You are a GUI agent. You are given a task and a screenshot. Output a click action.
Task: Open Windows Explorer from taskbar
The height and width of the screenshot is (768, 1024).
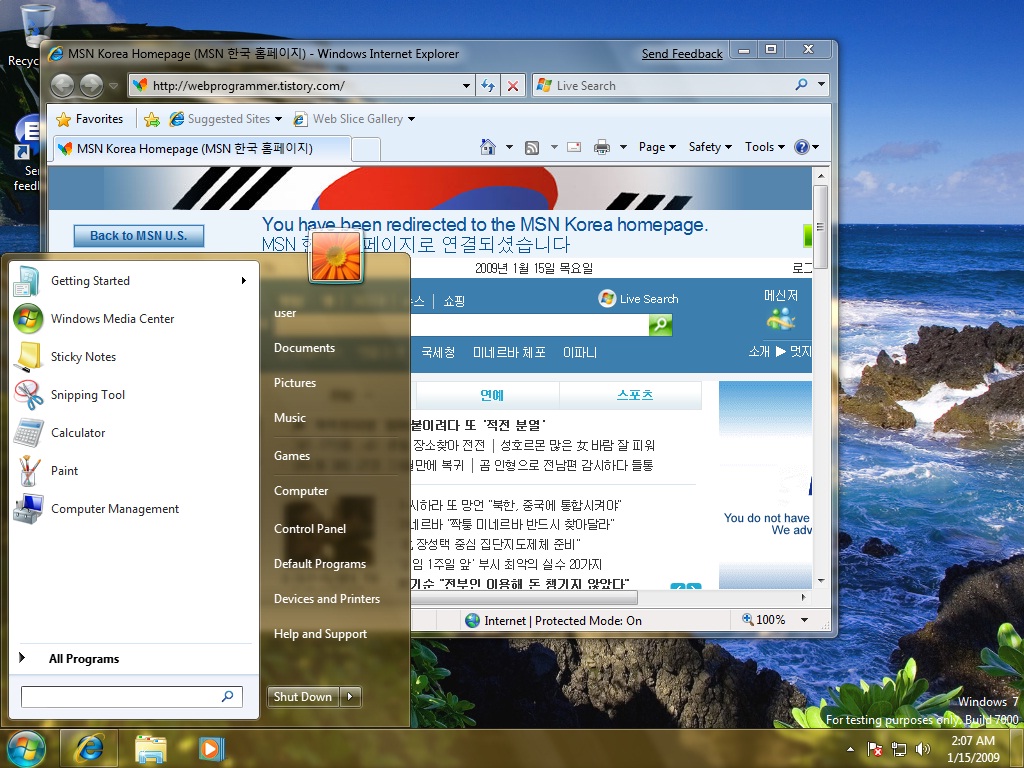click(x=150, y=748)
